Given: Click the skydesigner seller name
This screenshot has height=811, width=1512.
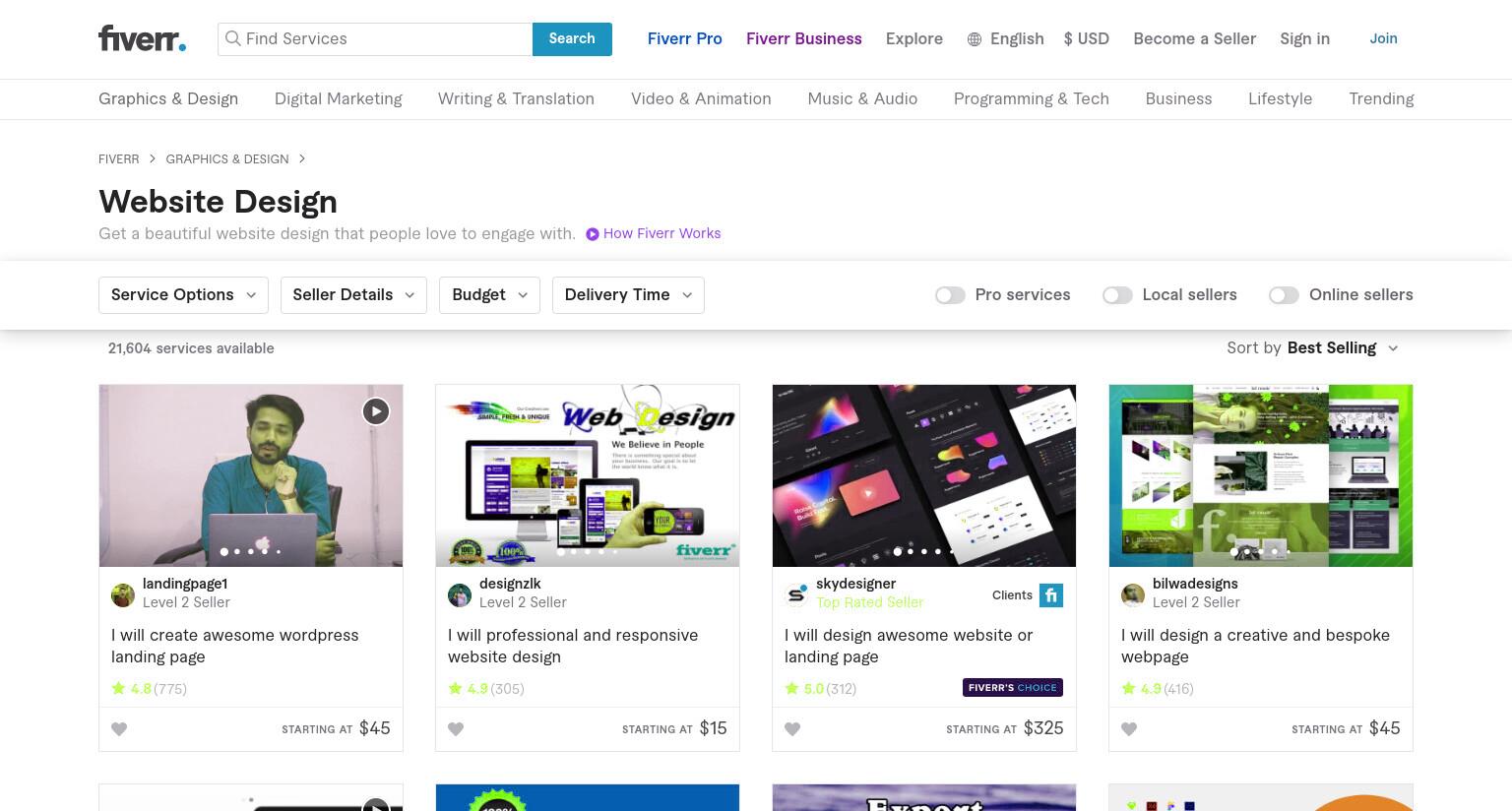Looking at the screenshot, I should (855, 584).
